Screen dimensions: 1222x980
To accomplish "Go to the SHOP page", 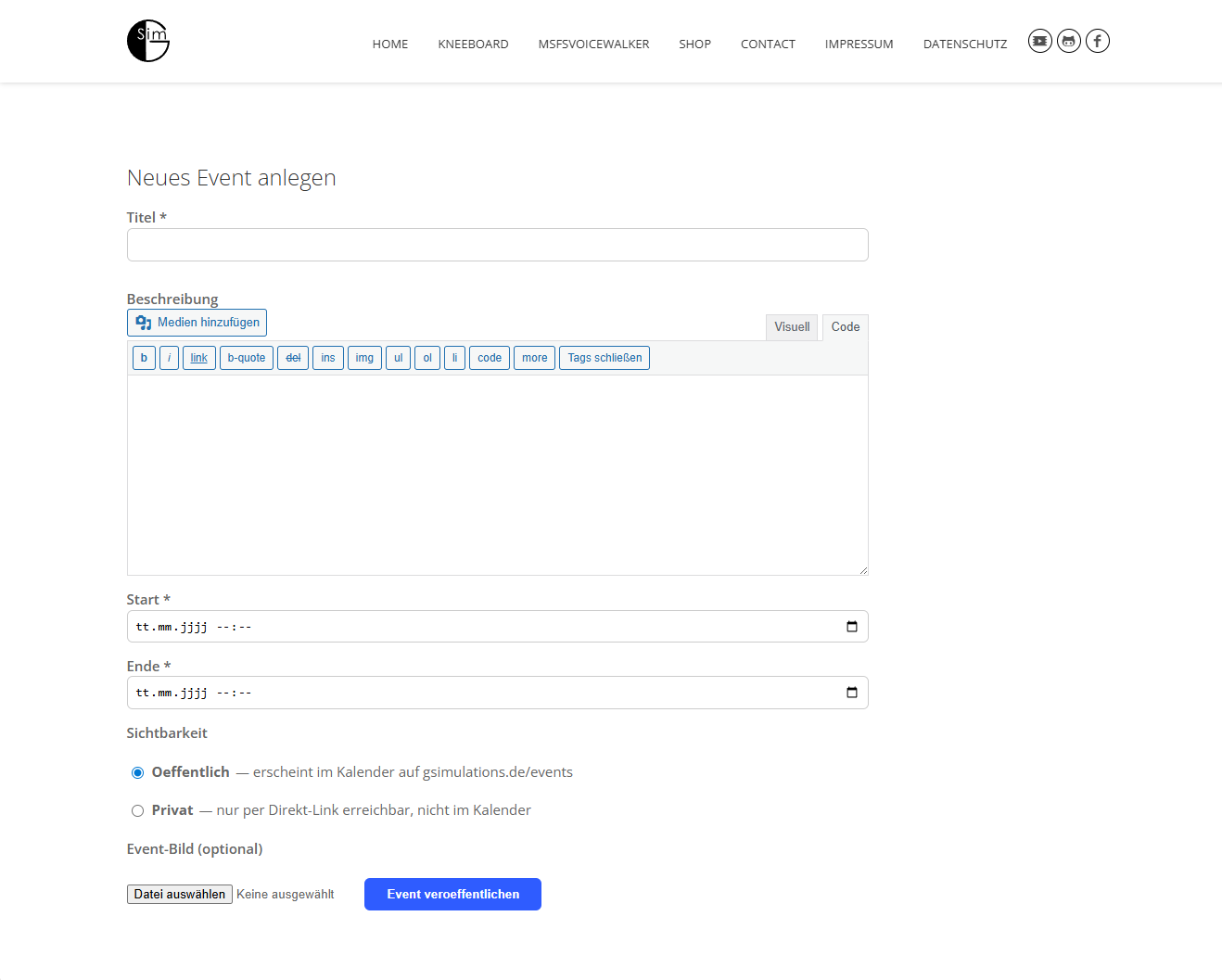I will pos(694,44).
